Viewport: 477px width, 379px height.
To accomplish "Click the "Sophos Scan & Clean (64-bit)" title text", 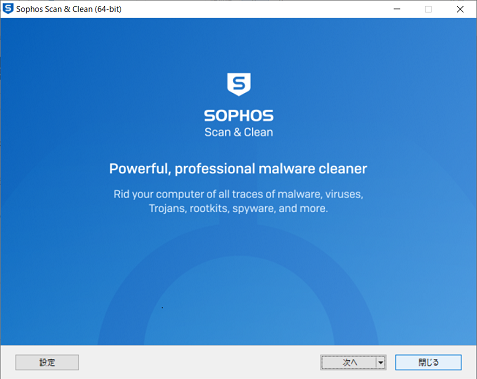I will (x=69, y=9).
